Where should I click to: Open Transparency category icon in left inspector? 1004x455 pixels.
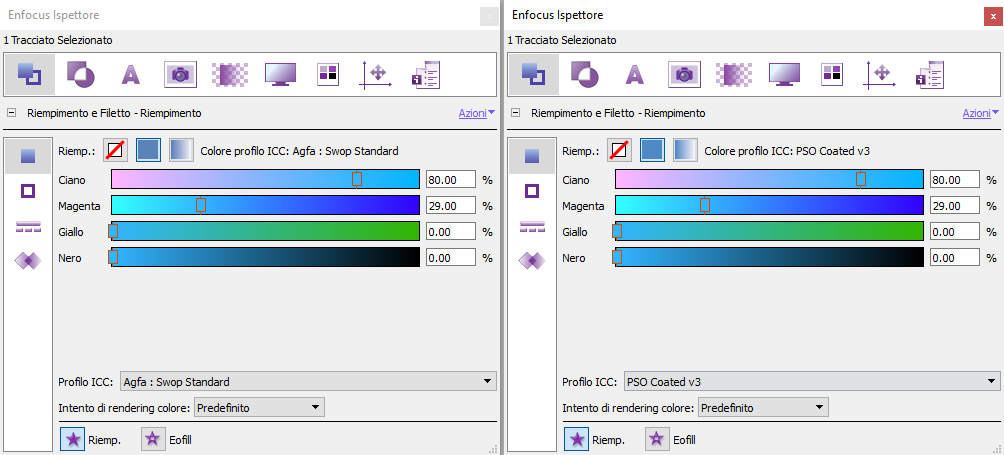pyautogui.click(x=81, y=74)
